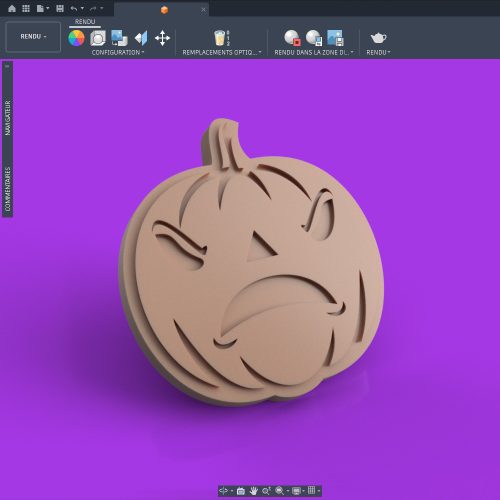The width and height of the screenshot is (500, 500).
Task: Select the Move/Copy arrows tool
Action: [x=162, y=38]
